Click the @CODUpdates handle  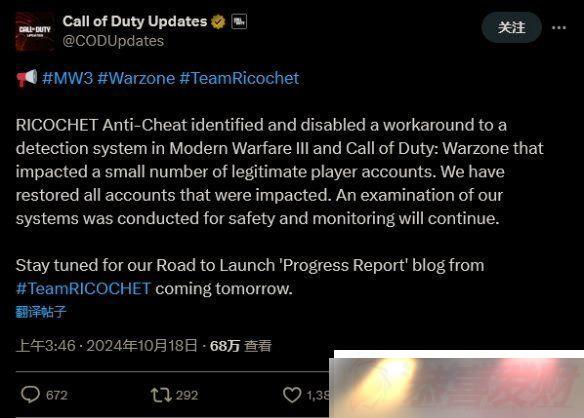point(113,41)
